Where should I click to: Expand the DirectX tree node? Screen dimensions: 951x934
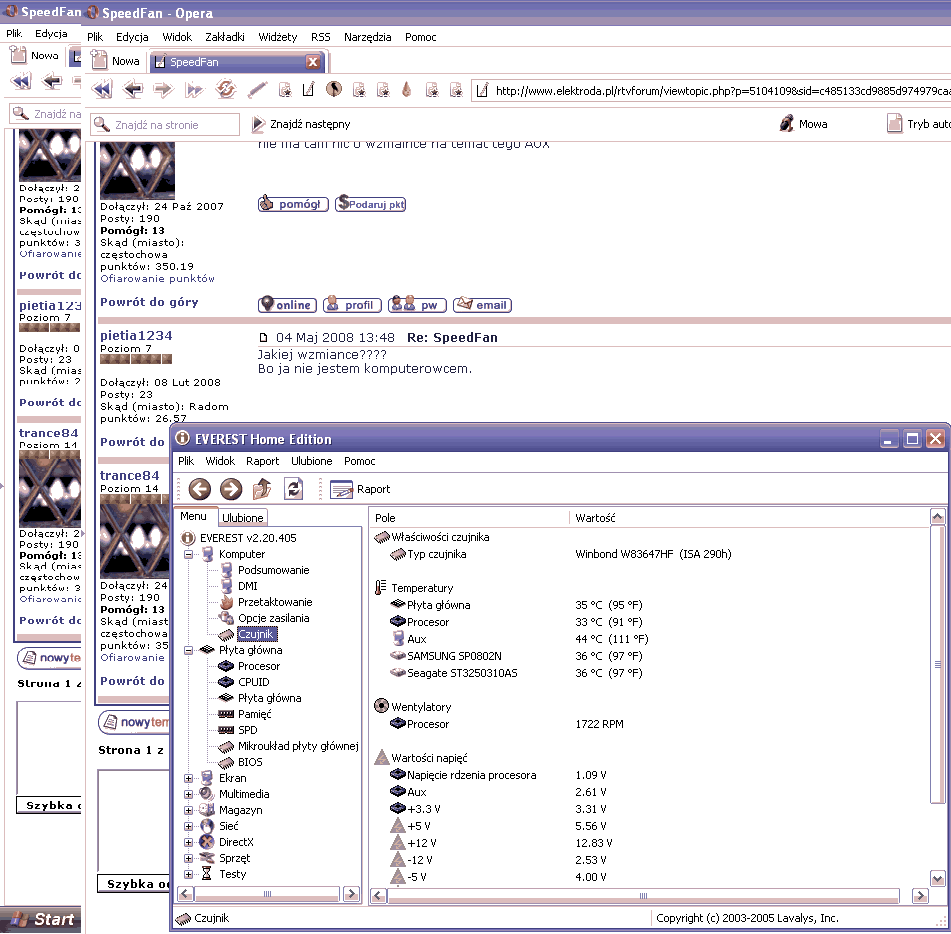tap(189, 842)
